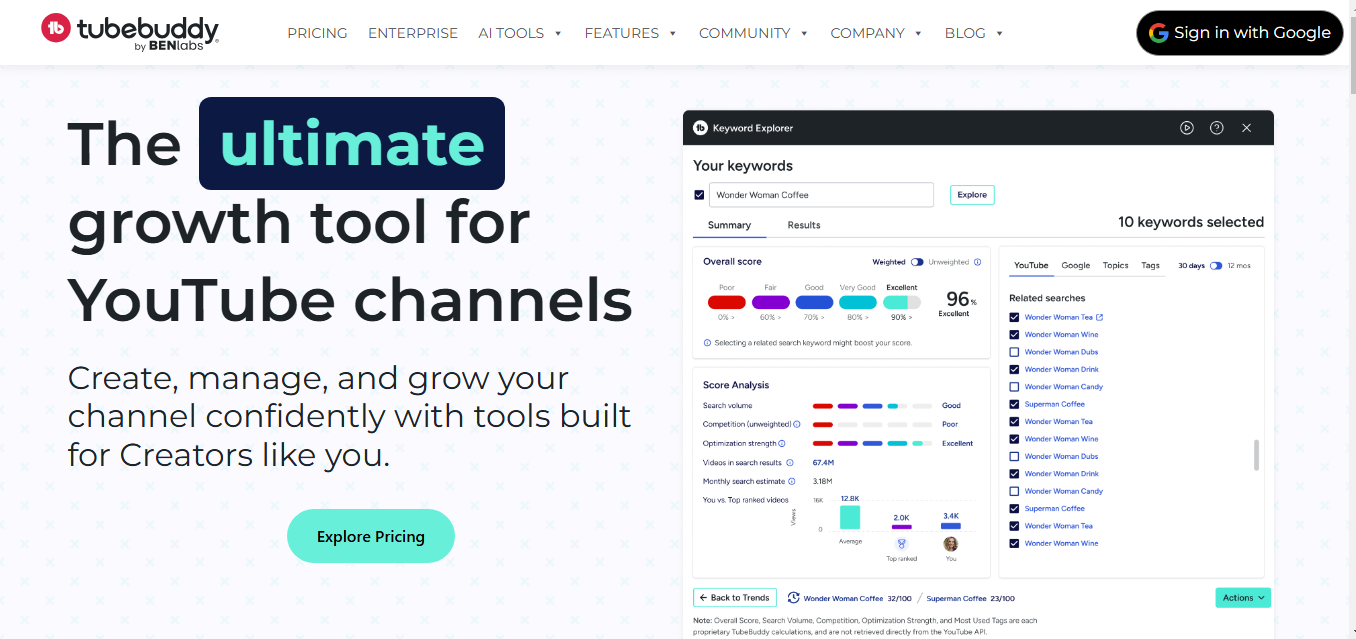Open the Actions dropdown button
Screen dimensions: 1356x639
click(x=1243, y=598)
